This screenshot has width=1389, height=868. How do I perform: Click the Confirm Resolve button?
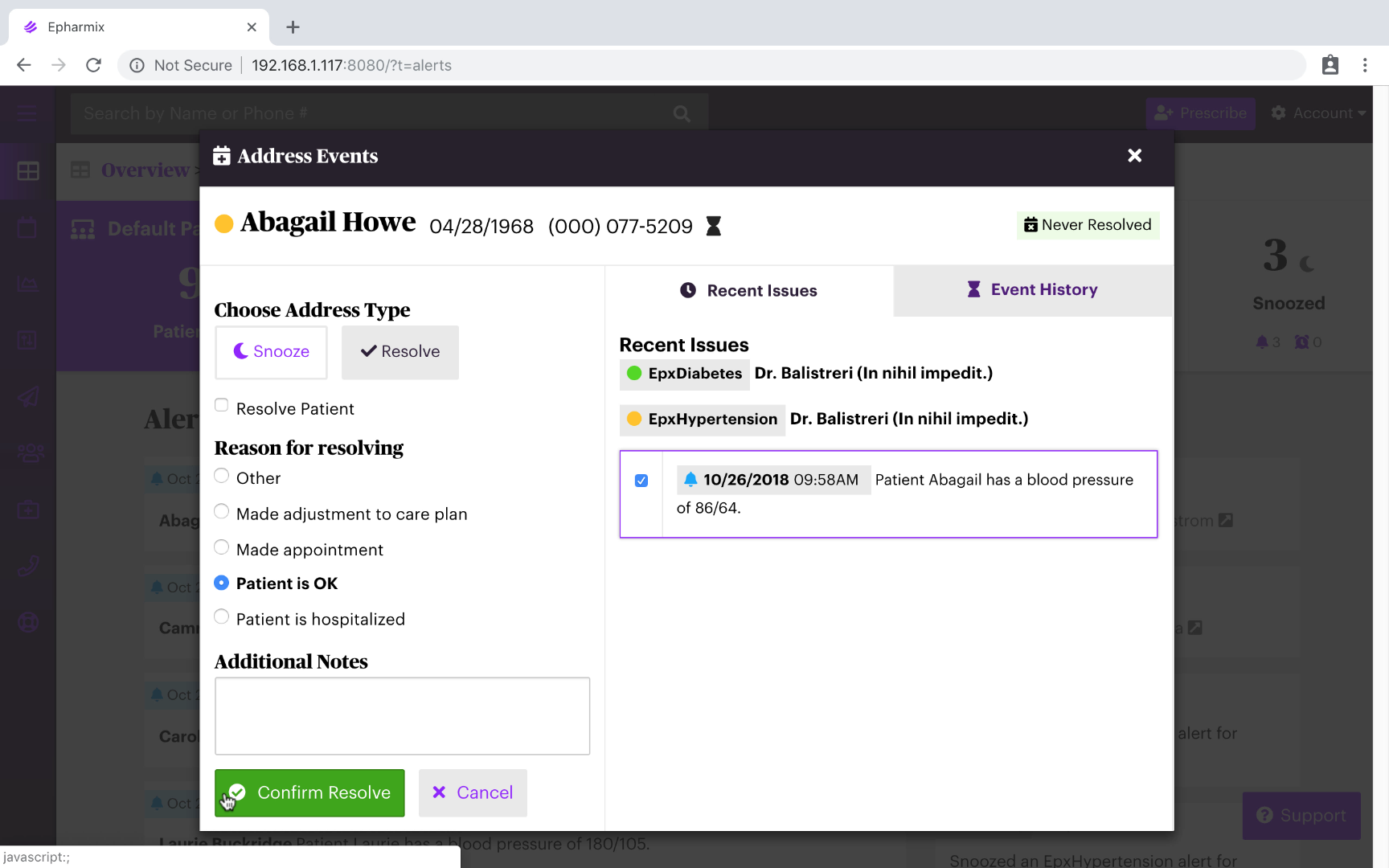pyautogui.click(x=309, y=793)
